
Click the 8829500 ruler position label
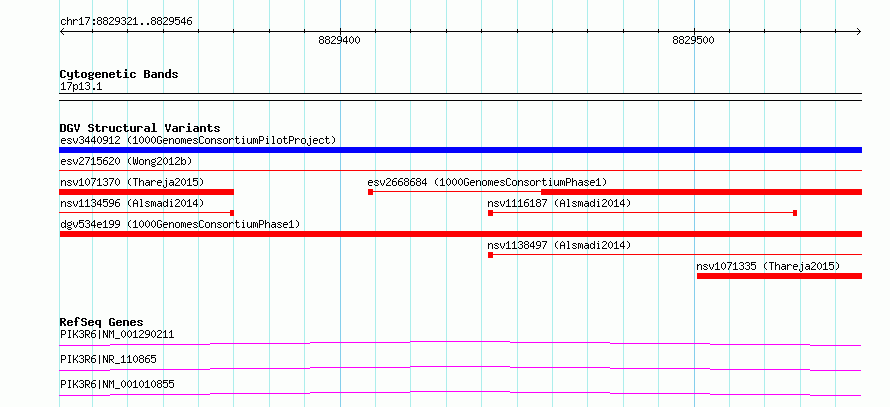tap(694, 40)
